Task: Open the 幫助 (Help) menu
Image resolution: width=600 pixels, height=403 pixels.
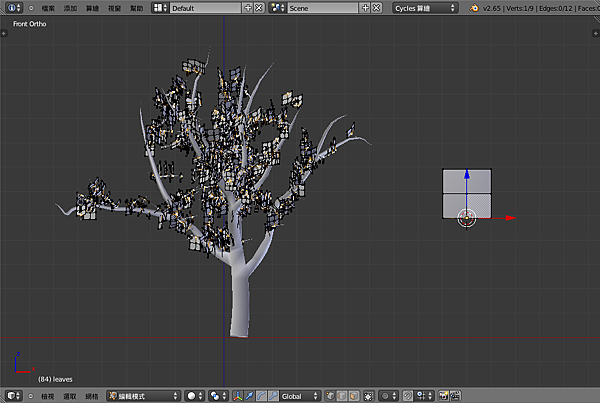Action: pyautogui.click(x=136, y=8)
